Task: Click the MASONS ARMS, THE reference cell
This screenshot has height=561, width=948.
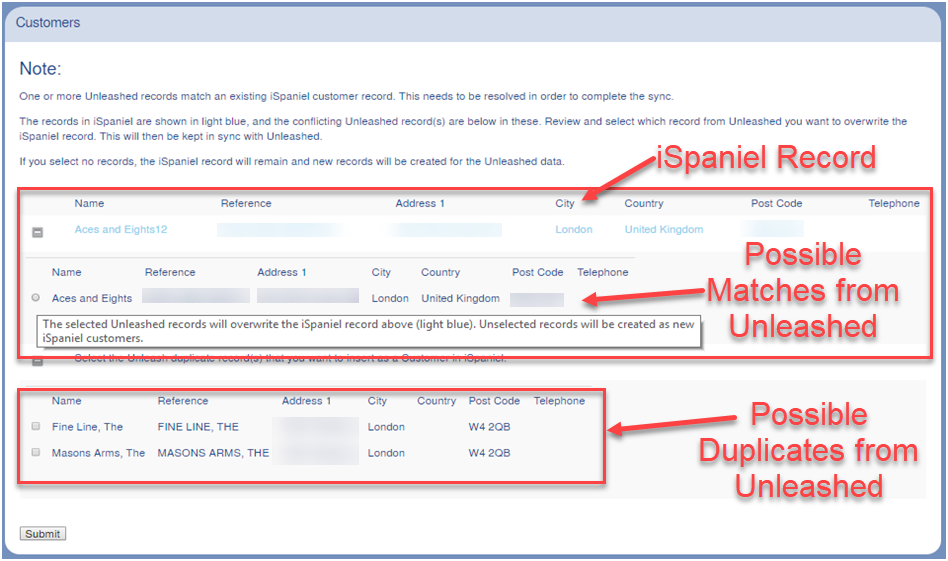Action: (213, 453)
